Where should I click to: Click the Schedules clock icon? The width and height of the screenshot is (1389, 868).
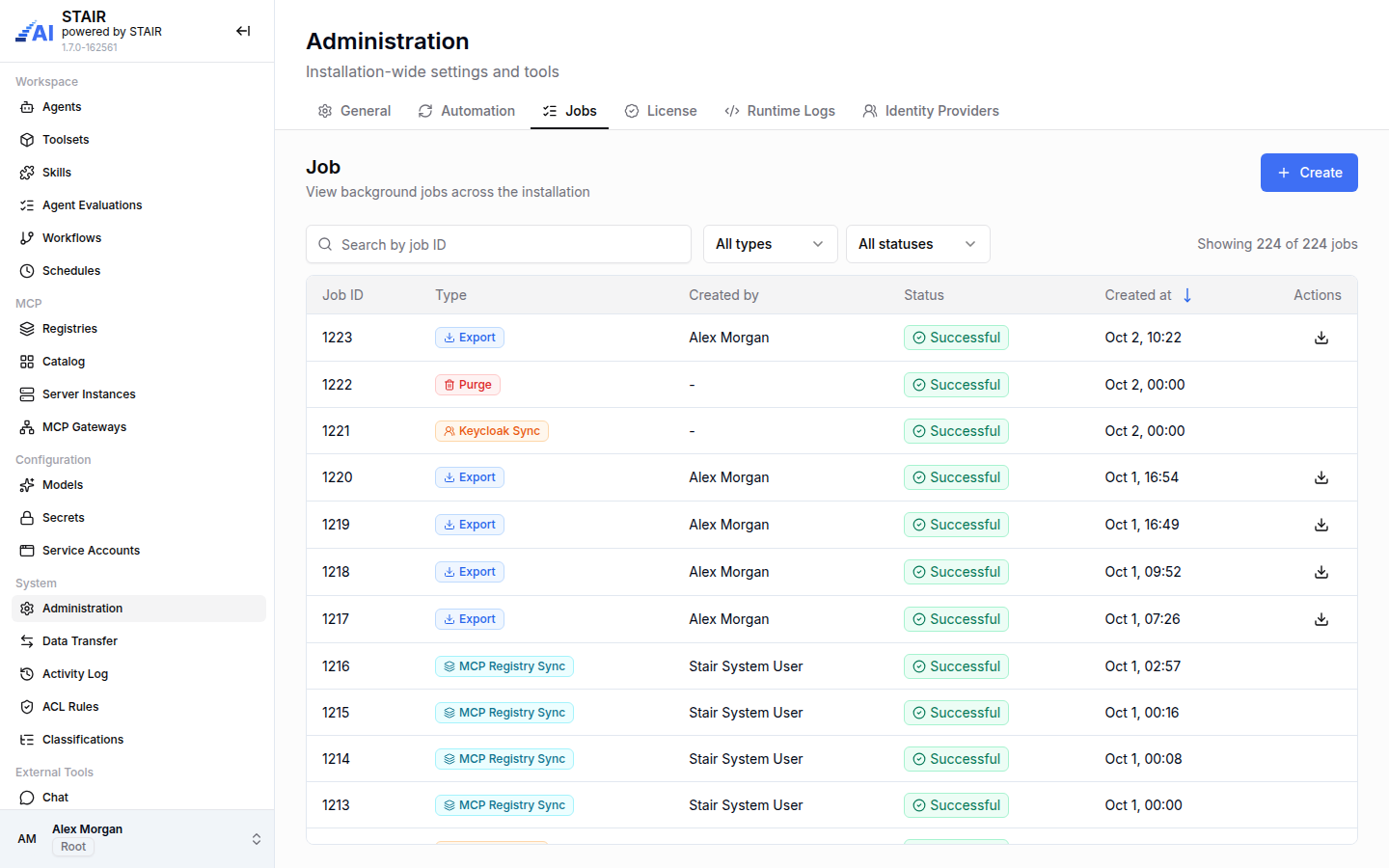point(27,271)
